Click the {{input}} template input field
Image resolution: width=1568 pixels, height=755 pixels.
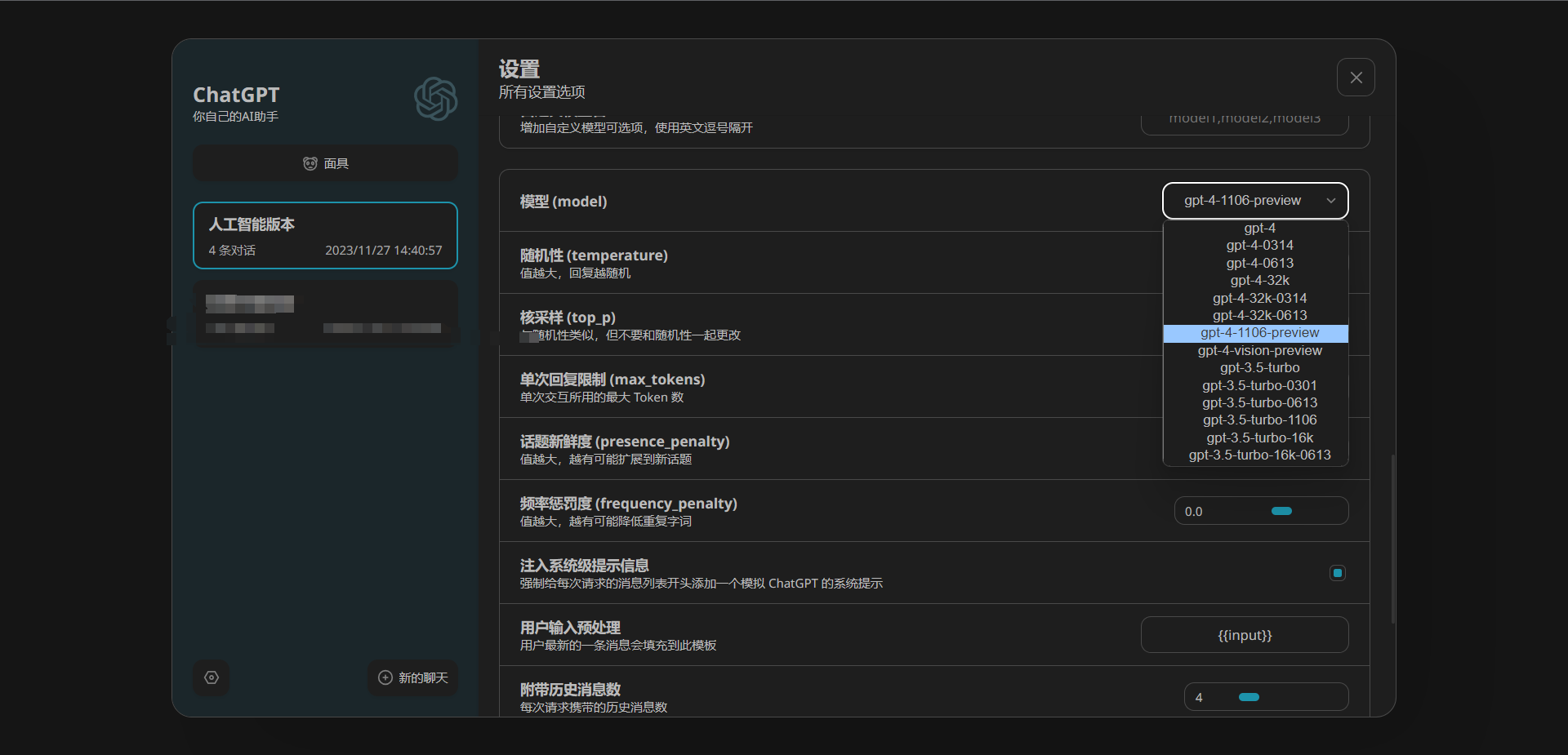point(1244,635)
